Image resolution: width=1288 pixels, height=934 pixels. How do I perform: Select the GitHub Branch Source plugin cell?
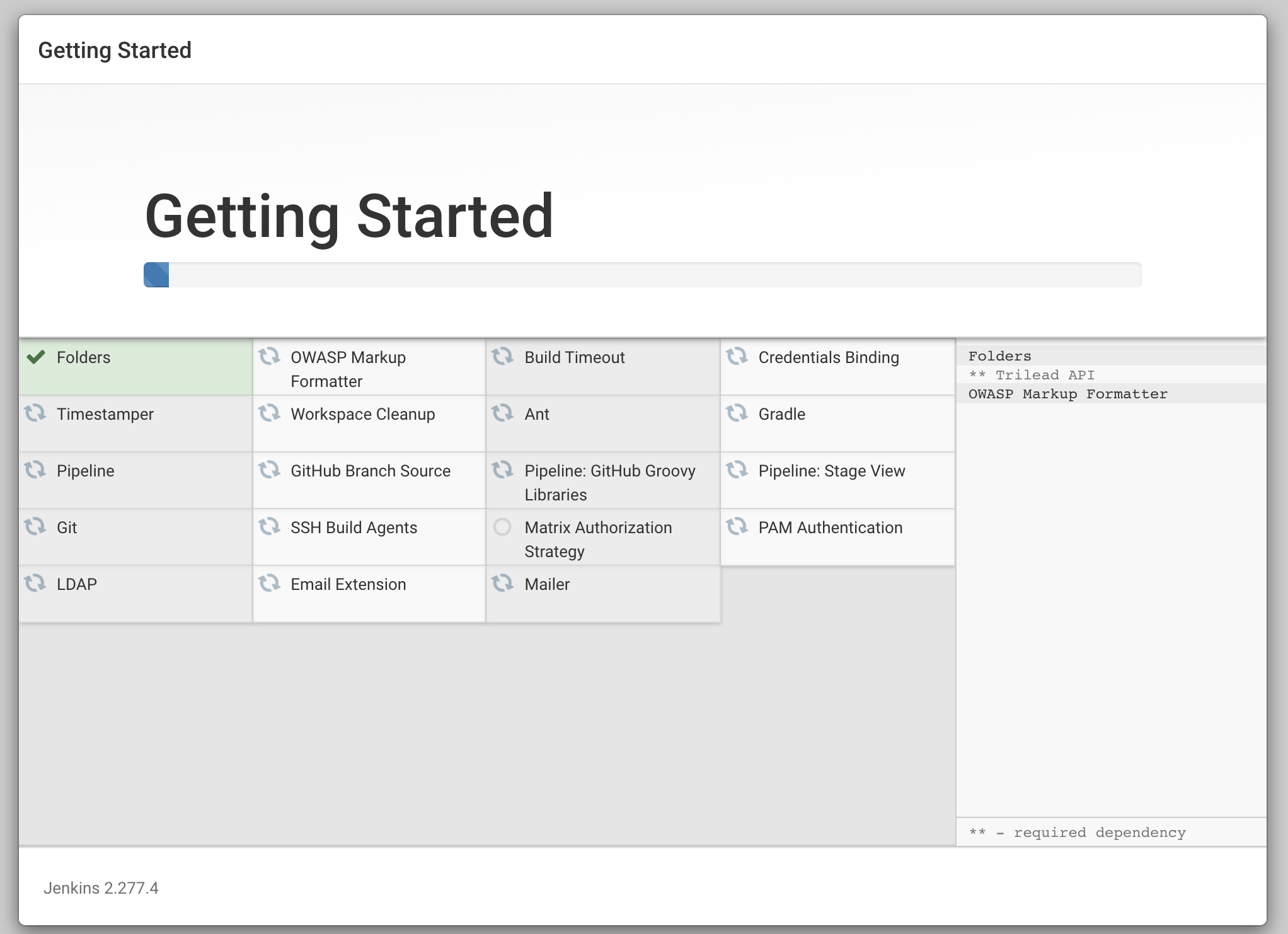pos(369,480)
